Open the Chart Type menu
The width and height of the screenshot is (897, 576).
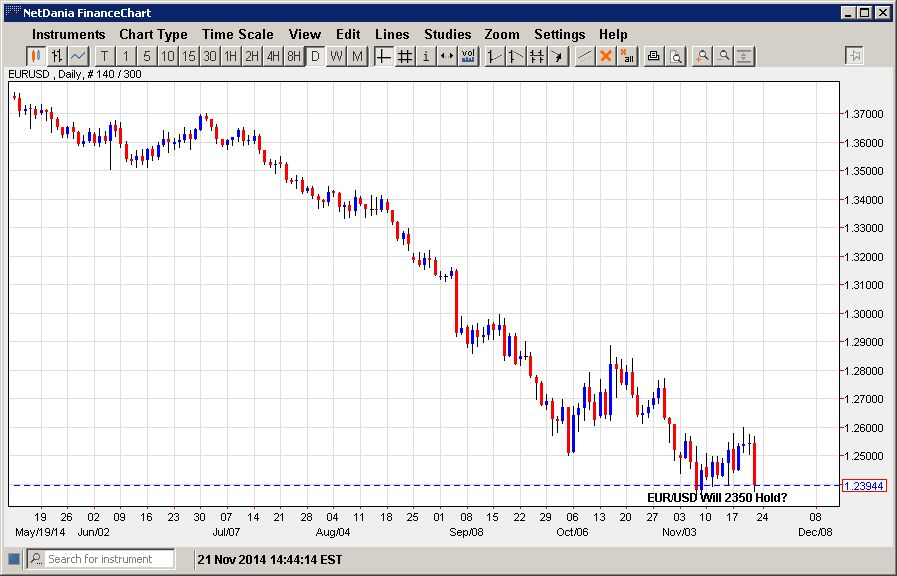[153, 34]
